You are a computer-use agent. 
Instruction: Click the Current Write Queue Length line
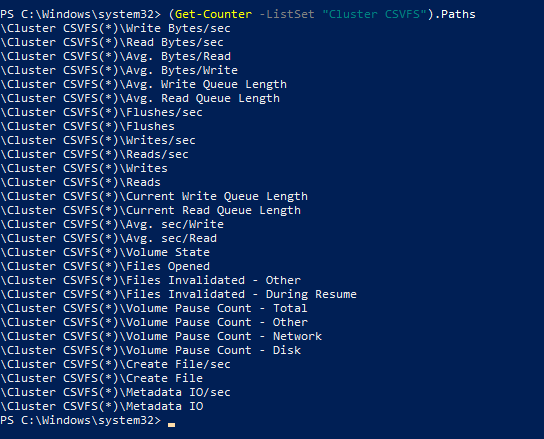point(154,196)
